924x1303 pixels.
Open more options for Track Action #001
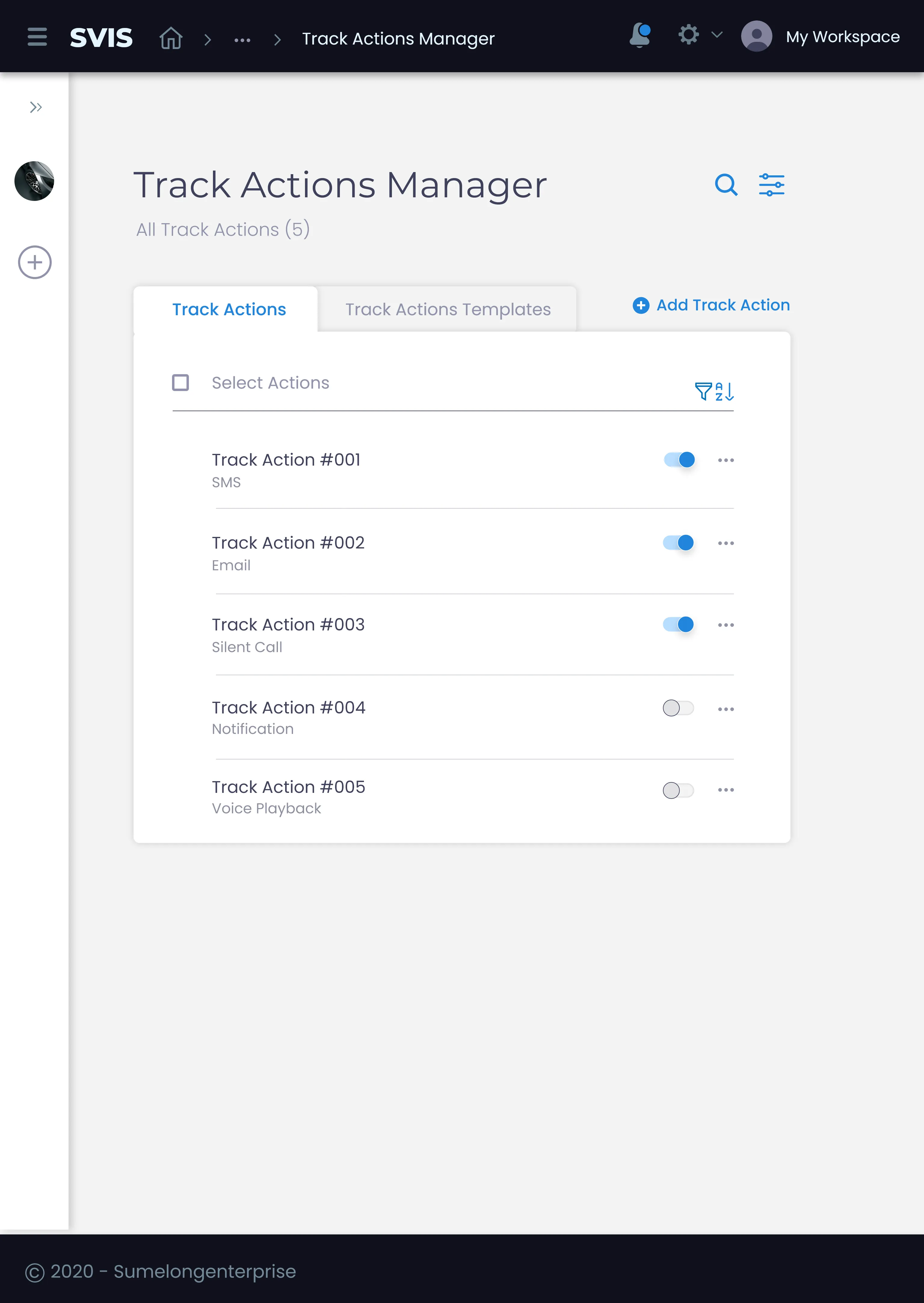point(726,460)
